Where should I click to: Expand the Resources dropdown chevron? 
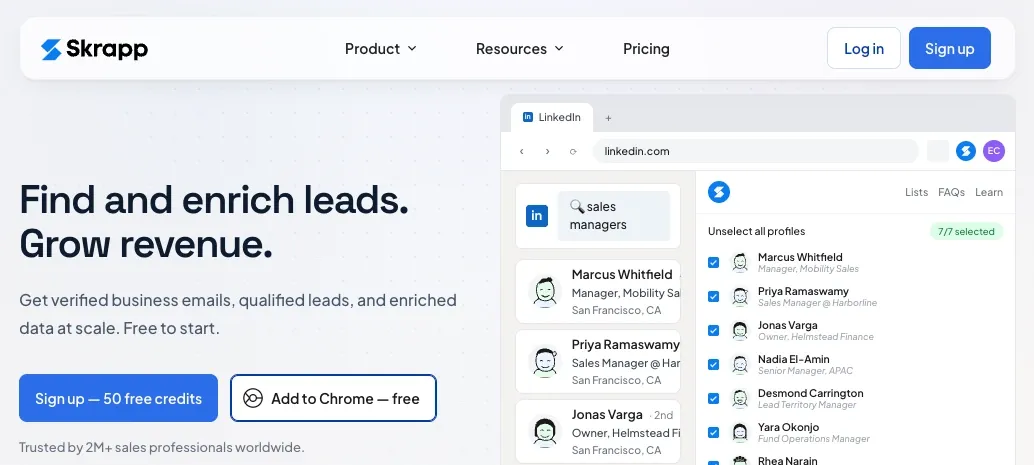tap(559, 49)
